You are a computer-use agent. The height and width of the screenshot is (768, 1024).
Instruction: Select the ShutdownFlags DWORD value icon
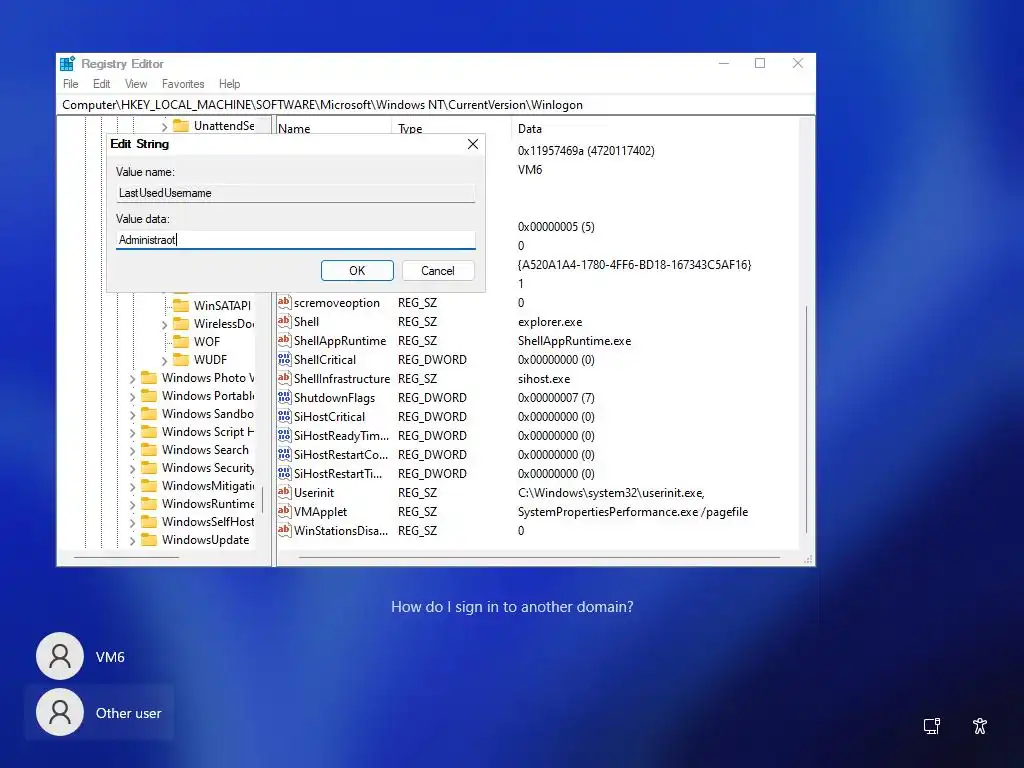click(284, 397)
